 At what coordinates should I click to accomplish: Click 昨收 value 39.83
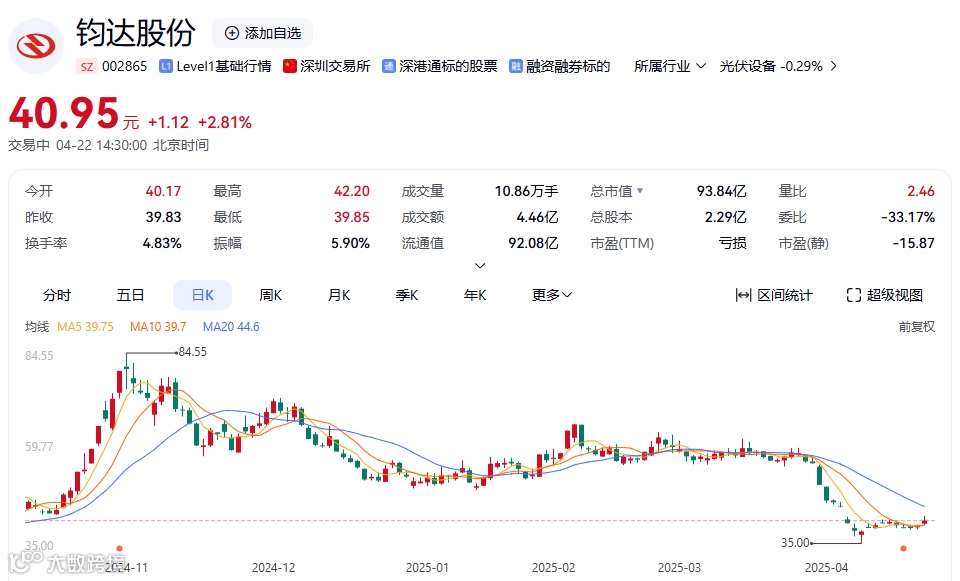coord(163,217)
